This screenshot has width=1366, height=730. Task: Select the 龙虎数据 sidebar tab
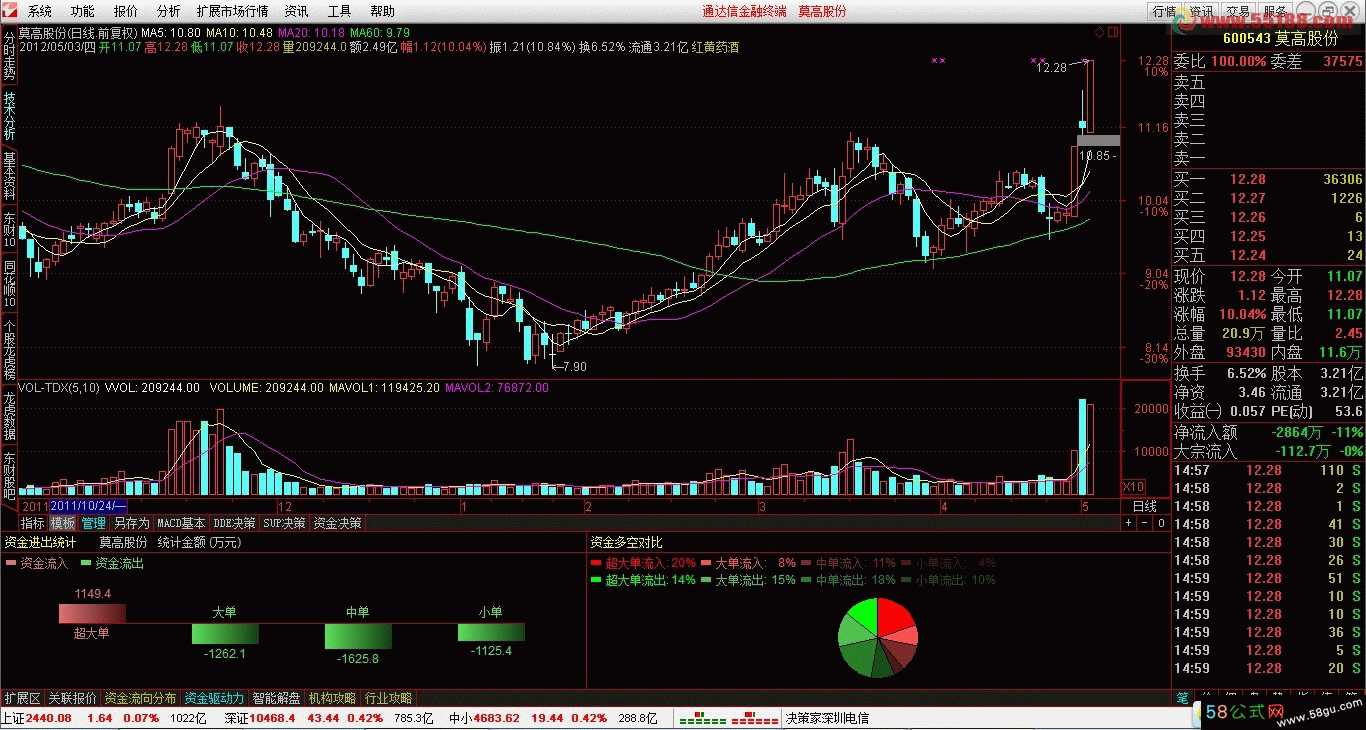point(9,416)
